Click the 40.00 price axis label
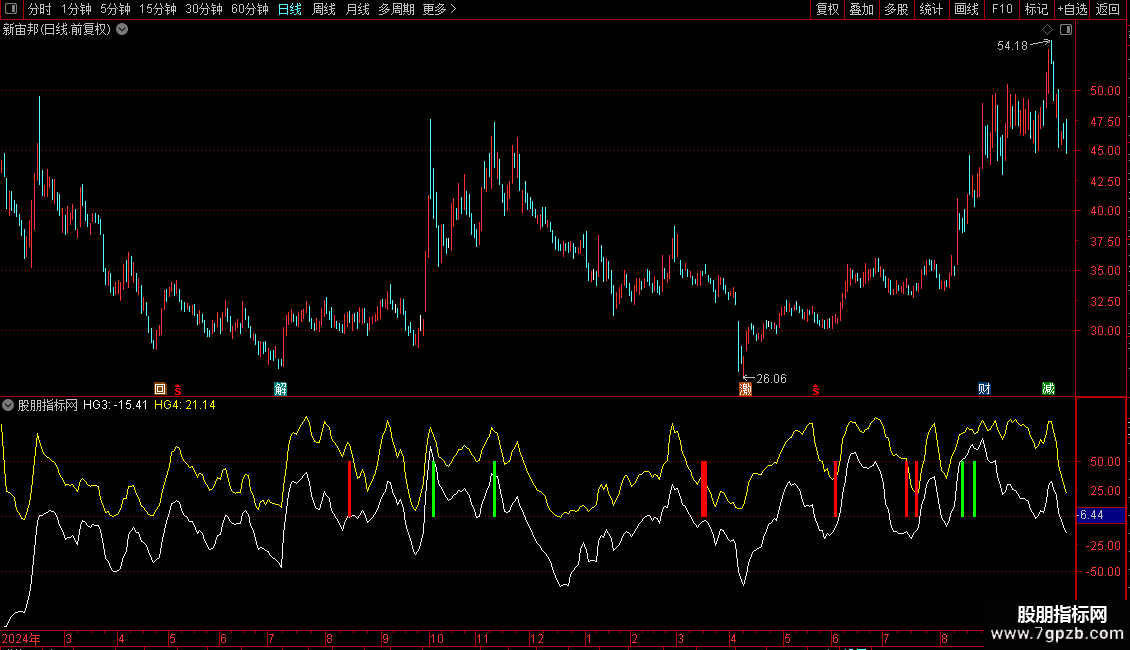The height and width of the screenshot is (650, 1130). point(1105,211)
